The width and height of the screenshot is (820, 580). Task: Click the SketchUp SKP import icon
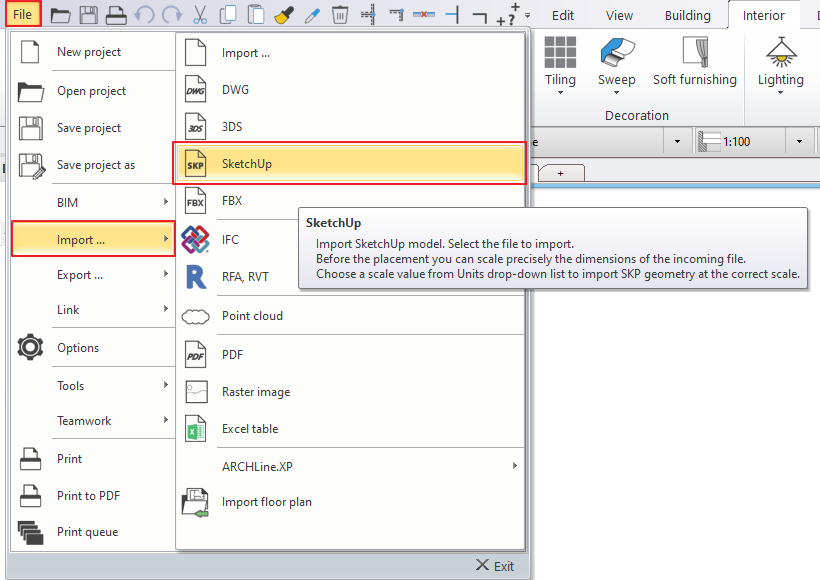click(196, 164)
